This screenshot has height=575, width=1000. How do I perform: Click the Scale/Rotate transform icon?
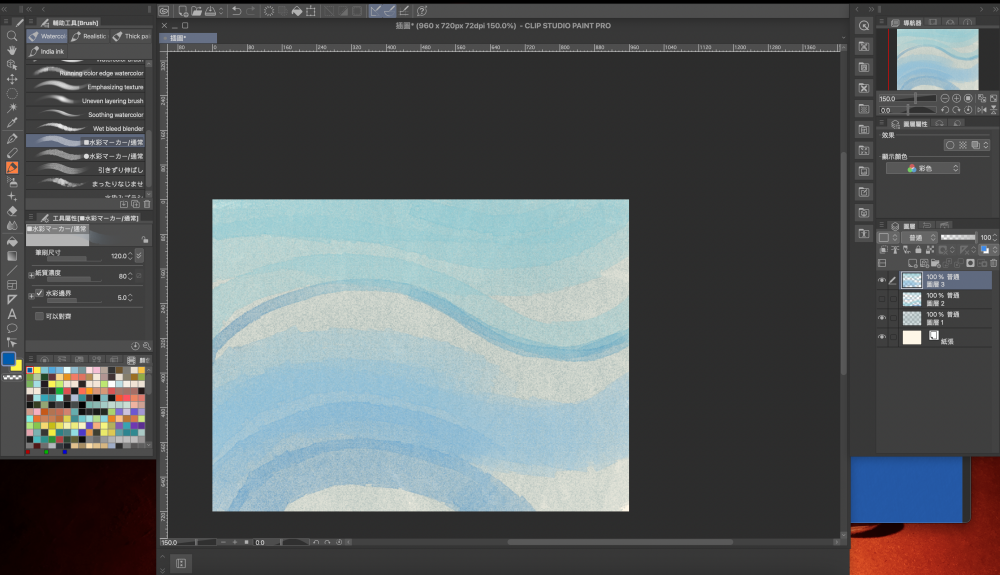(x=311, y=11)
